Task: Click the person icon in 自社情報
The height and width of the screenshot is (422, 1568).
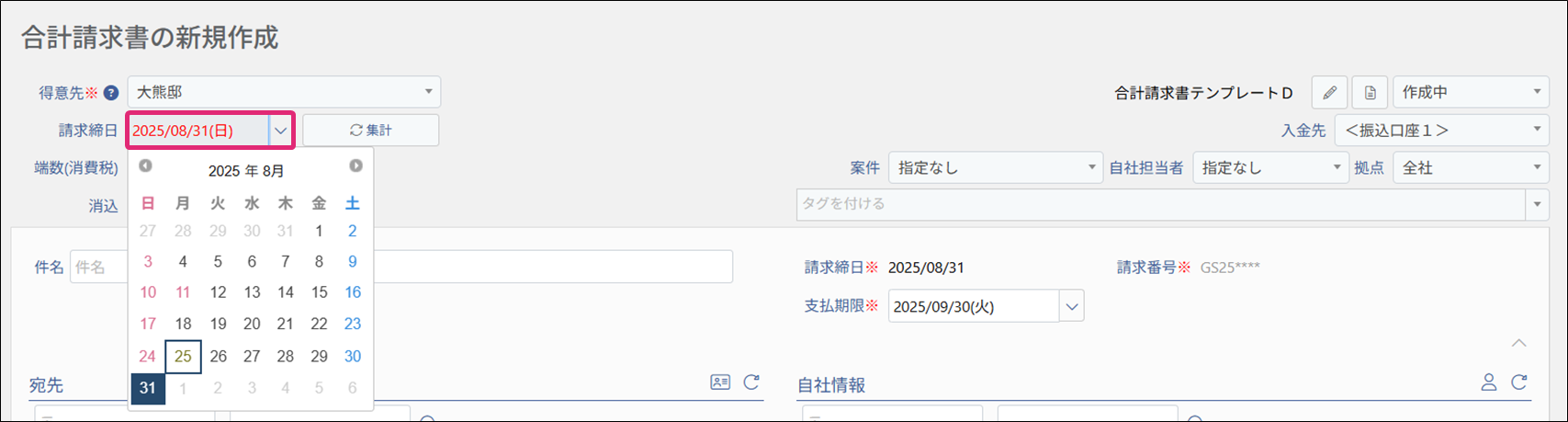Action: click(1489, 382)
